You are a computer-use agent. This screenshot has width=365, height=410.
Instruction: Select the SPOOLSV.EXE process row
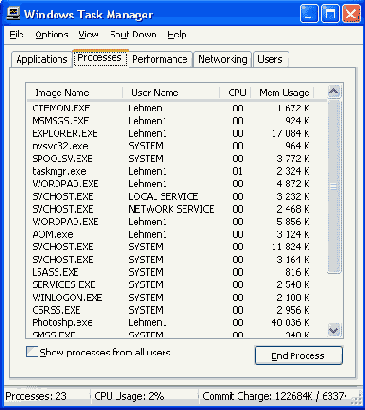point(177,158)
